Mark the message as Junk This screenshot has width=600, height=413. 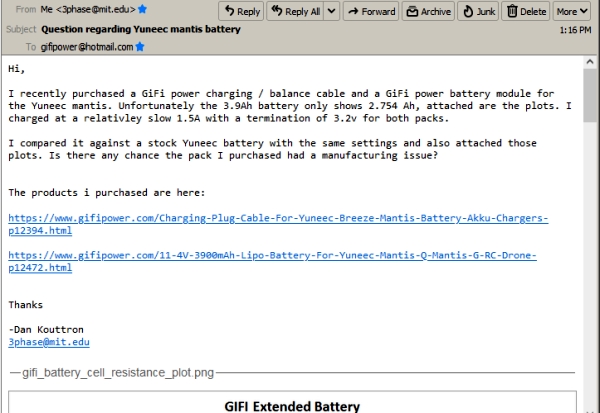478,11
